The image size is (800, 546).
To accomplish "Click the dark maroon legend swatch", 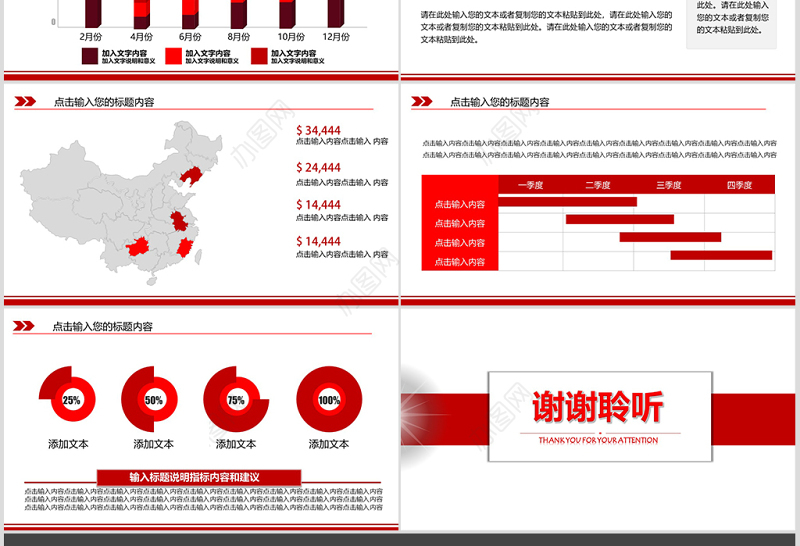I will pyautogui.click(x=90, y=56).
